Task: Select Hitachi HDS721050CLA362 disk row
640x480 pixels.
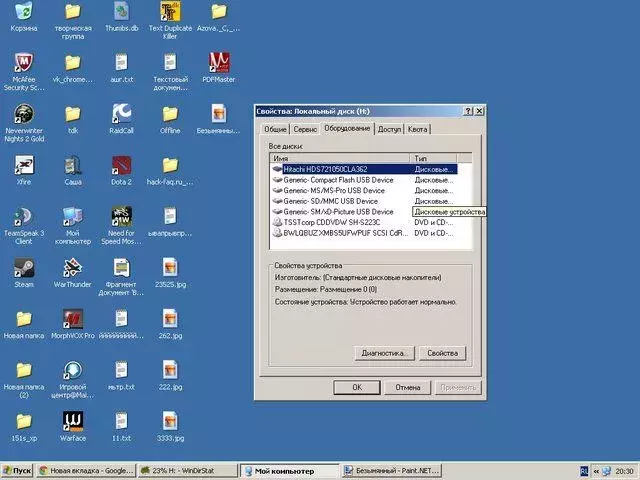Action: click(x=364, y=169)
